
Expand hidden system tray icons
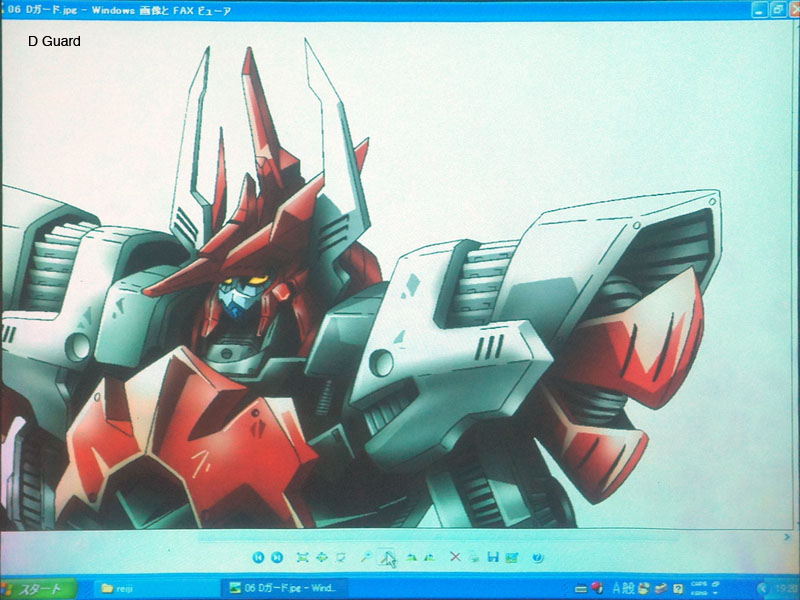[762, 588]
